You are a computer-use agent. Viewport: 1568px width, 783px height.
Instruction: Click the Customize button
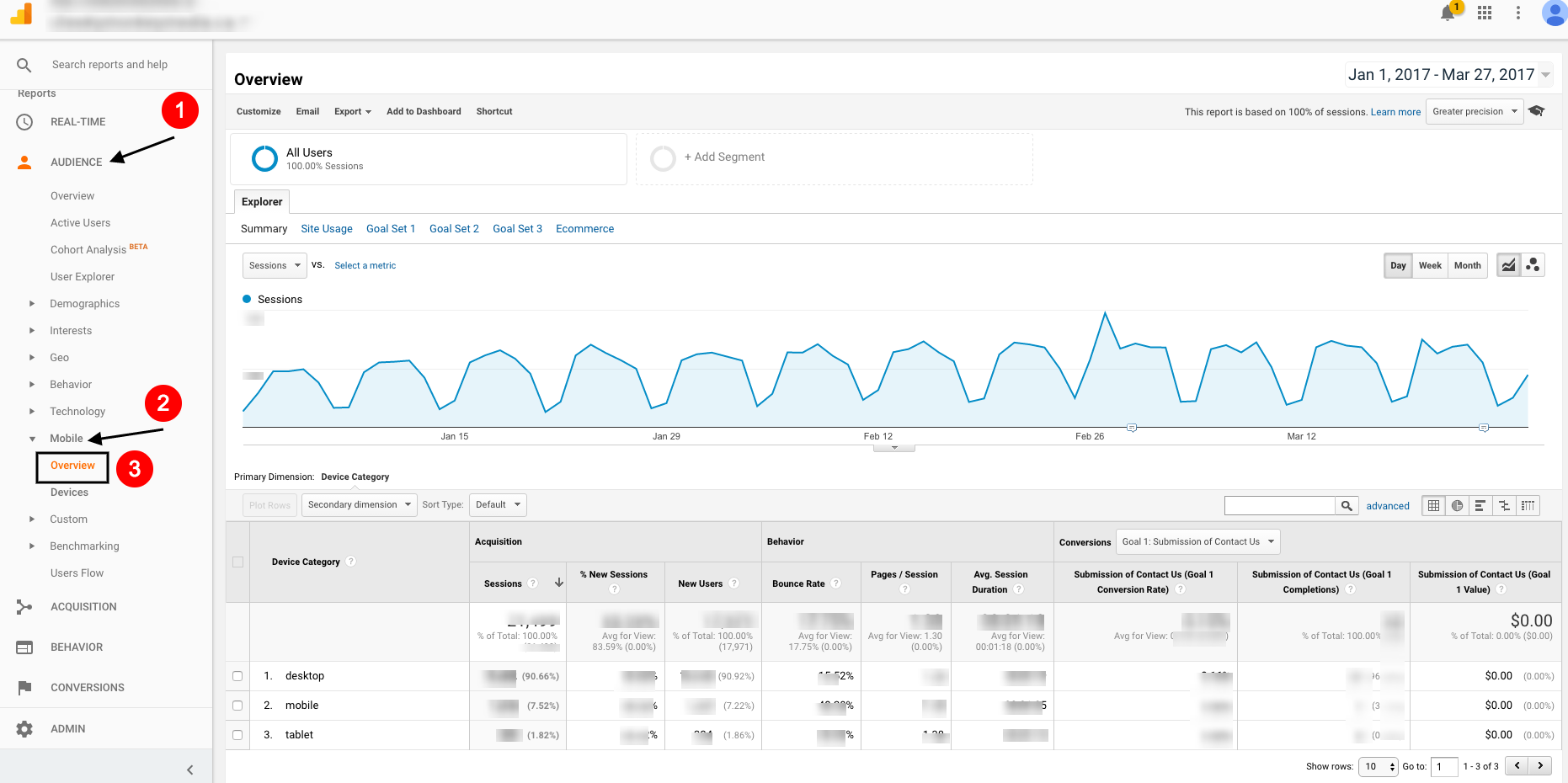point(259,111)
